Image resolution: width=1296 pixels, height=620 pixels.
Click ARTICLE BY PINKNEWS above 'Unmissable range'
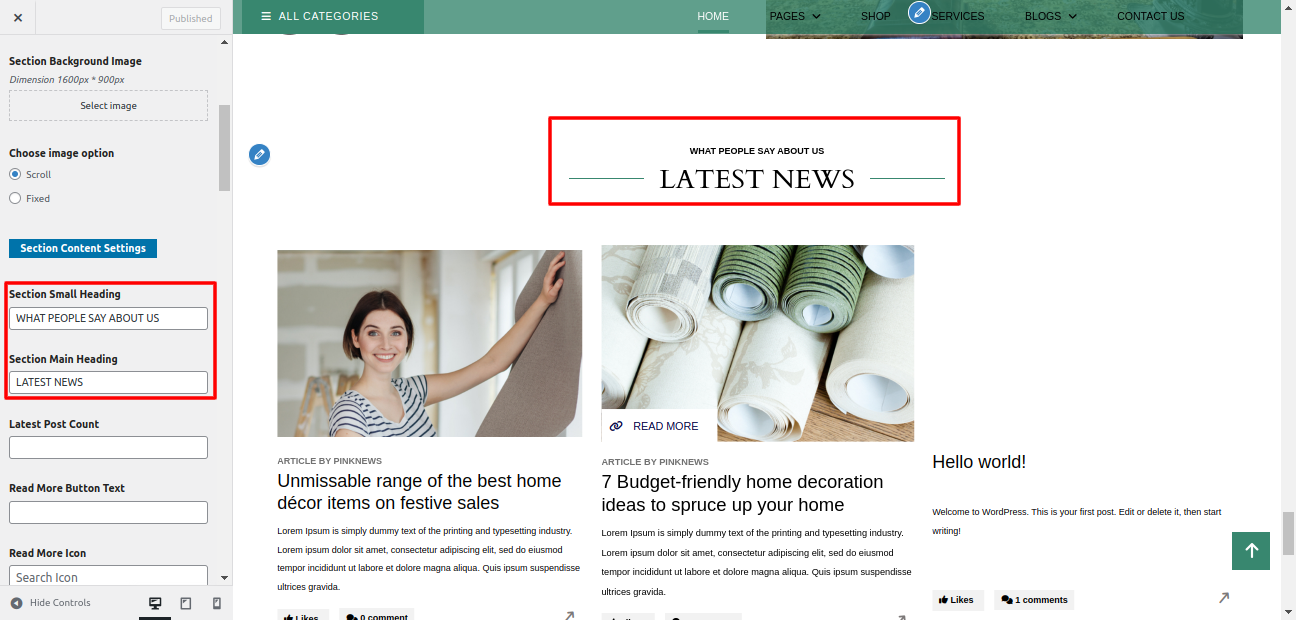tap(331, 461)
